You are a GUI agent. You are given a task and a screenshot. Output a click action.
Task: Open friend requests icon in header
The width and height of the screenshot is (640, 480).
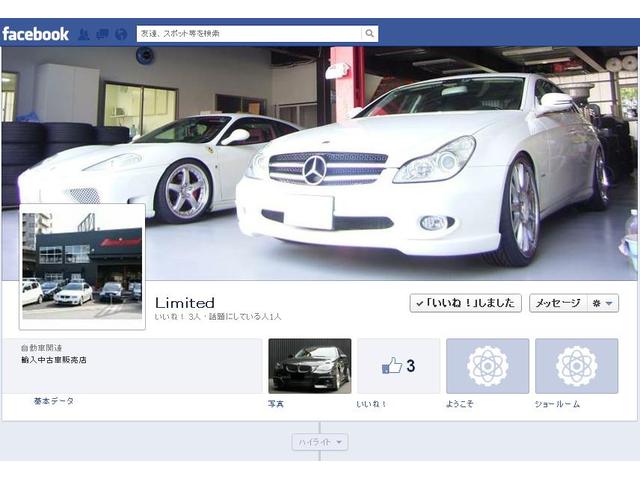[x=84, y=34]
